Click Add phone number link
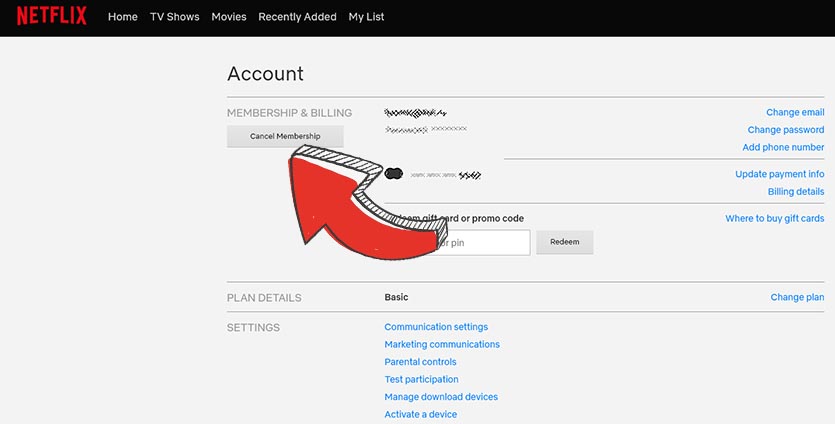Screen dimensions: 835x424 tap(783, 147)
